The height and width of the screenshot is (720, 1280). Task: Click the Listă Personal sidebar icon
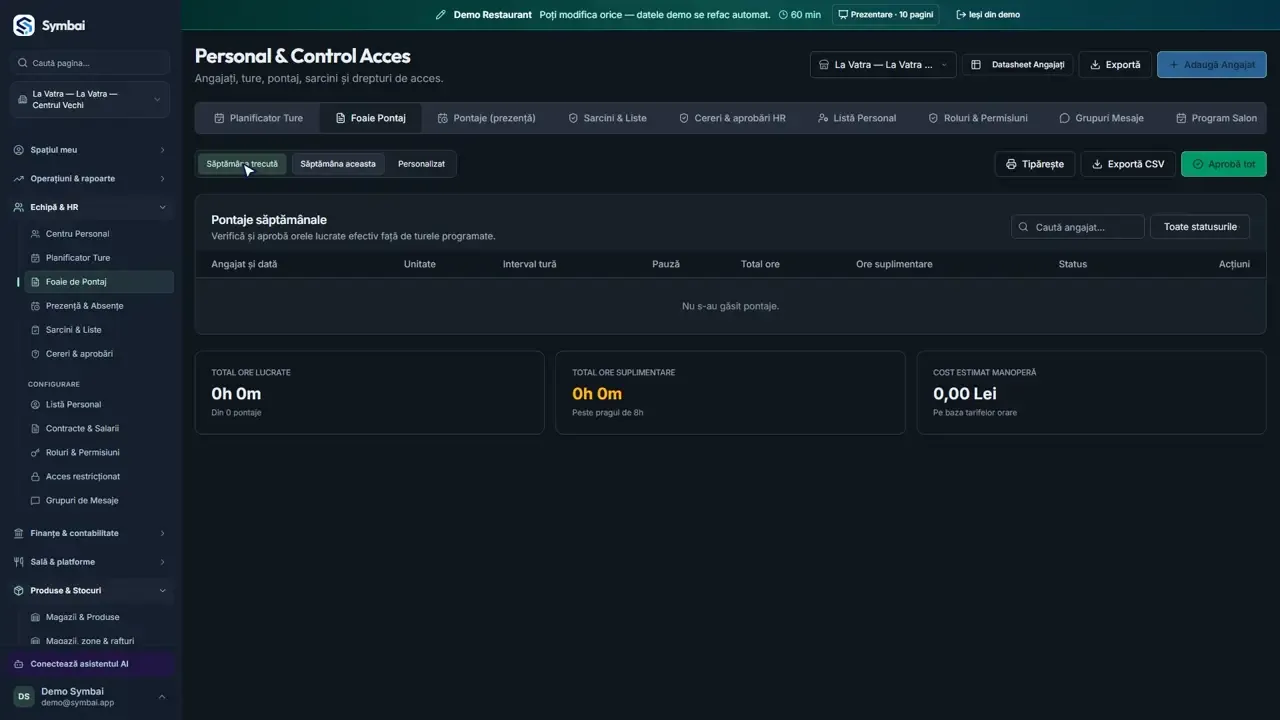pos(36,405)
